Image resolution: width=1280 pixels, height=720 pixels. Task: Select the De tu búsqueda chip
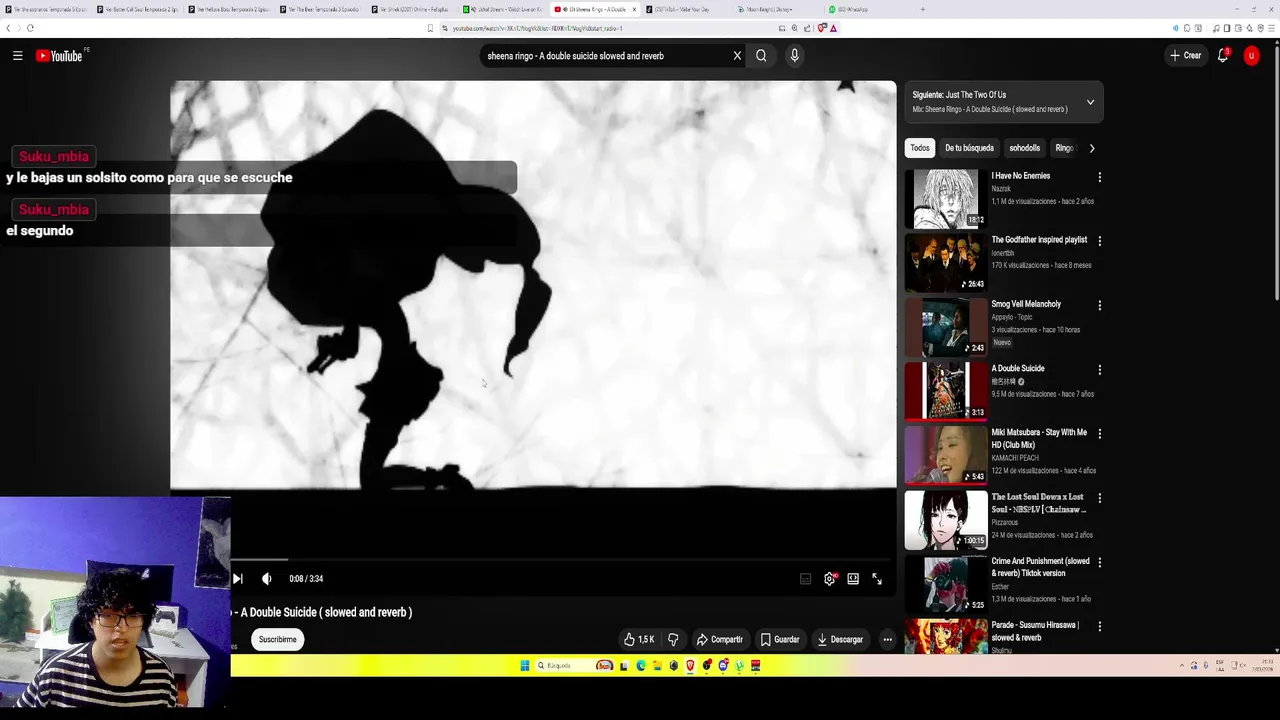[x=969, y=148]
